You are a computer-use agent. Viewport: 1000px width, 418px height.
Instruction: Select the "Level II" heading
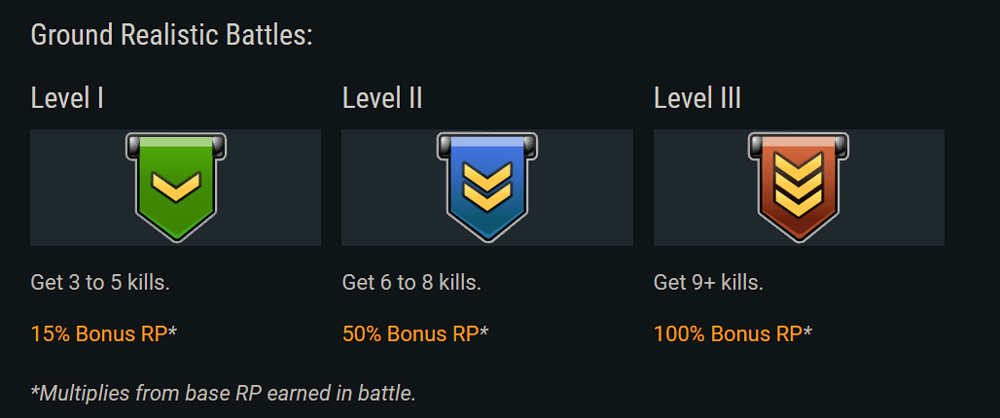[x=382, y=98]
